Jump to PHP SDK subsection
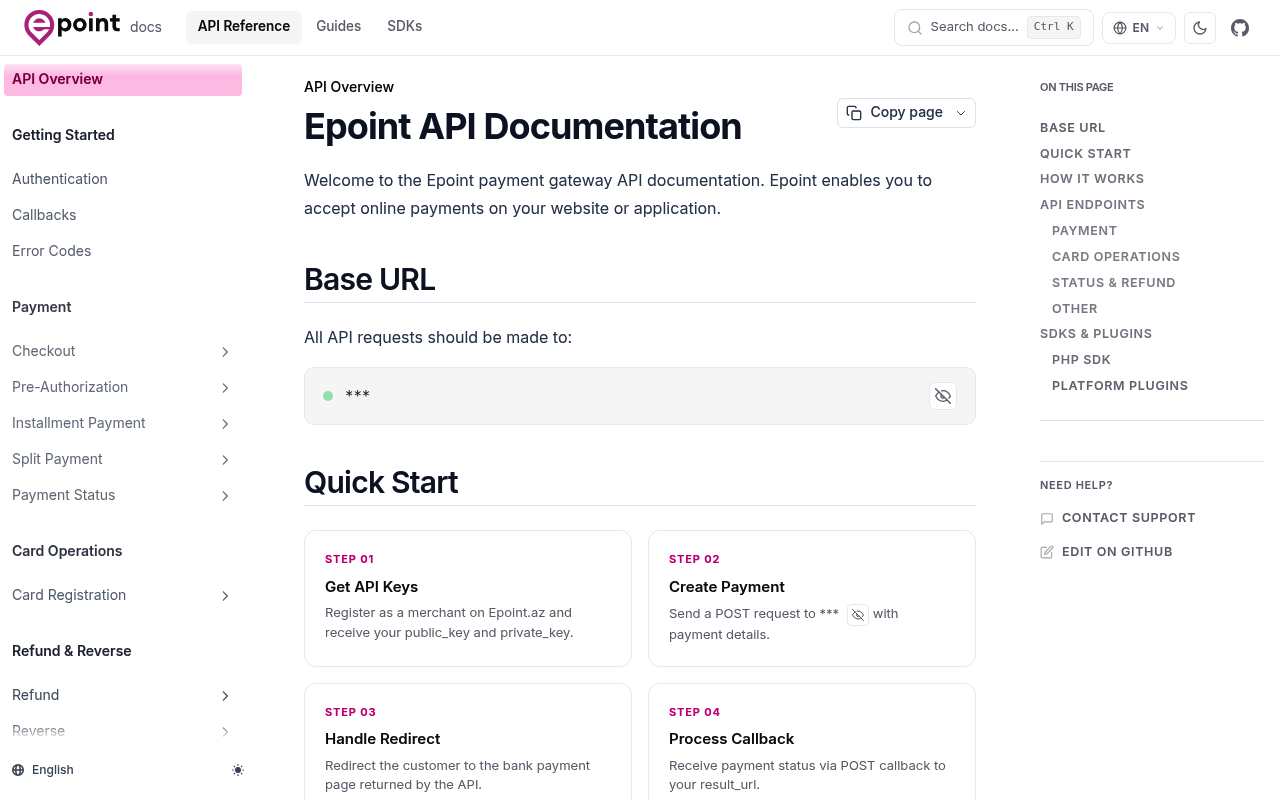Image resolution: width=1280 pixels, height=800 pixels. pyautogui.click(x=1081, y=360)
